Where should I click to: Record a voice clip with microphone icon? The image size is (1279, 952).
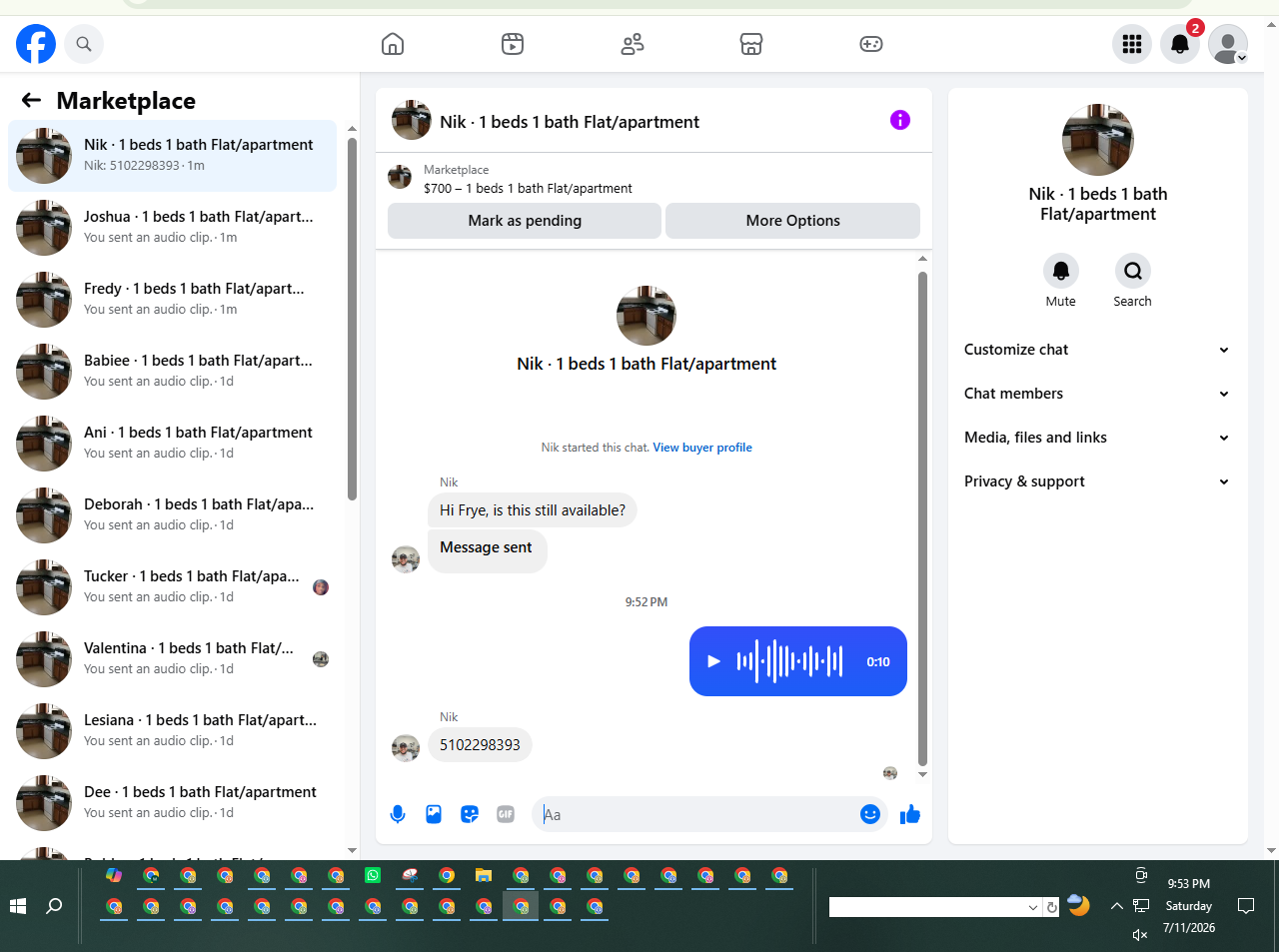[x=398, y=814]
